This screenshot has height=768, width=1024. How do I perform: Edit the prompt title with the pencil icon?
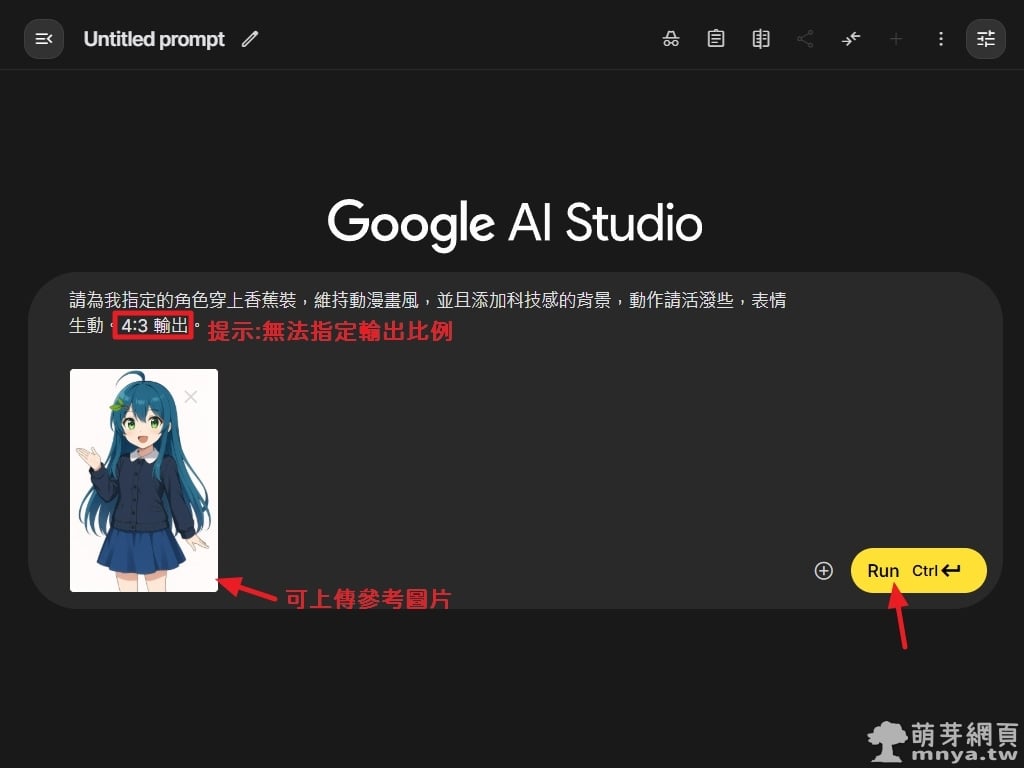click(x=250, y=39)
